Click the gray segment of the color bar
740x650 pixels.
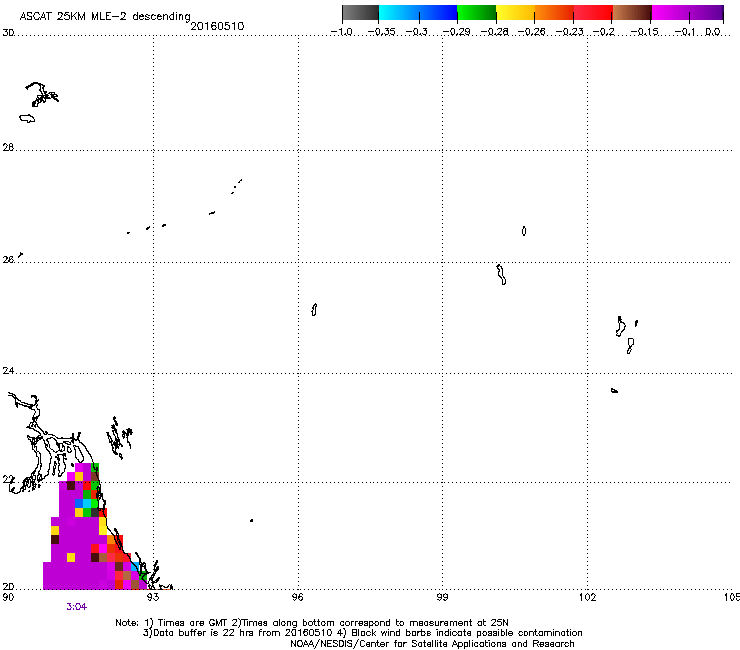tap(361, 13)
